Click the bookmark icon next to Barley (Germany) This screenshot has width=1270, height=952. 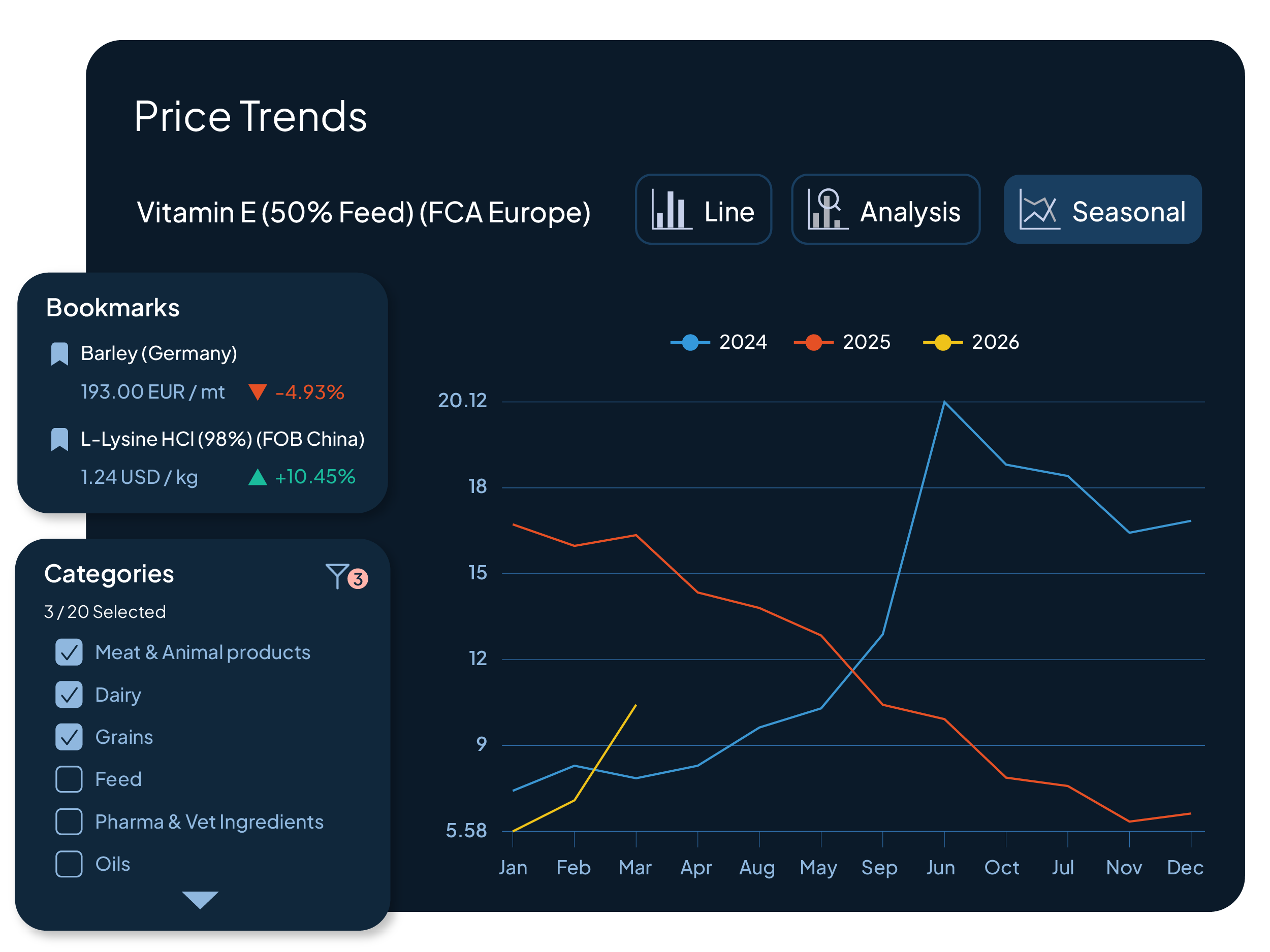[x=60, y=354]
